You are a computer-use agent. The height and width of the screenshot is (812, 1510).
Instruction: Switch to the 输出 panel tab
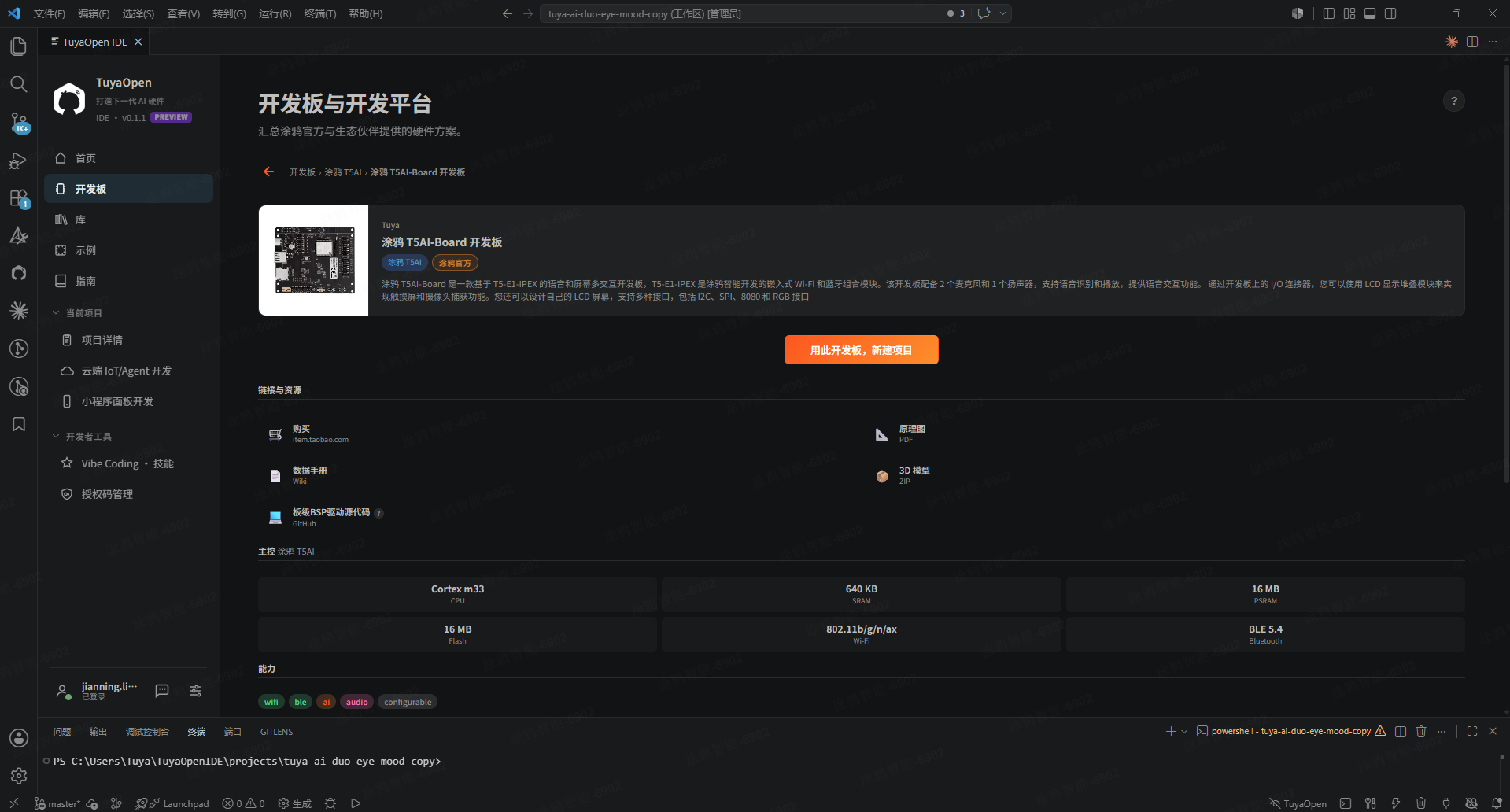98,732
